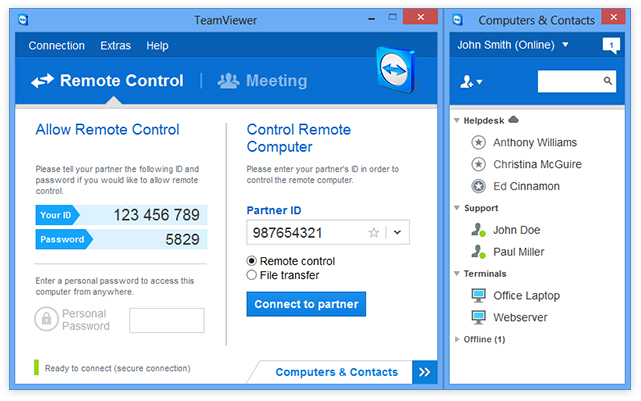641x401 pixels.
Task: Collapse the Helpdesk contact group
Action: 457,120
